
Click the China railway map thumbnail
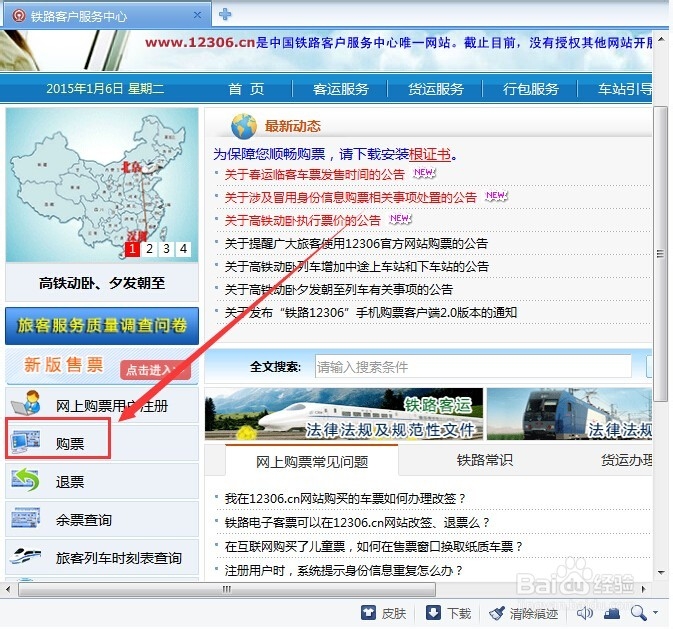click(102, 185)
